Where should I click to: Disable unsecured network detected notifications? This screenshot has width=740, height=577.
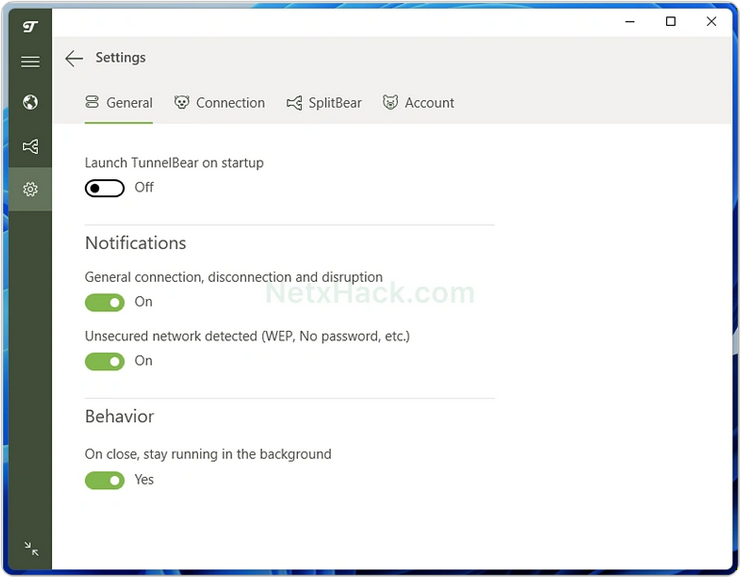105,361
